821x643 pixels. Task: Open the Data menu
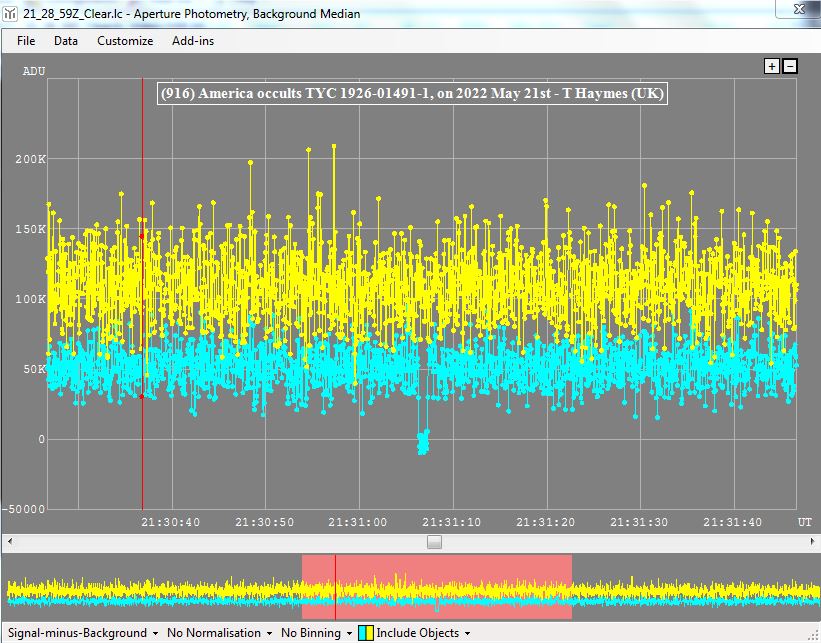click(x=66, y=41)
